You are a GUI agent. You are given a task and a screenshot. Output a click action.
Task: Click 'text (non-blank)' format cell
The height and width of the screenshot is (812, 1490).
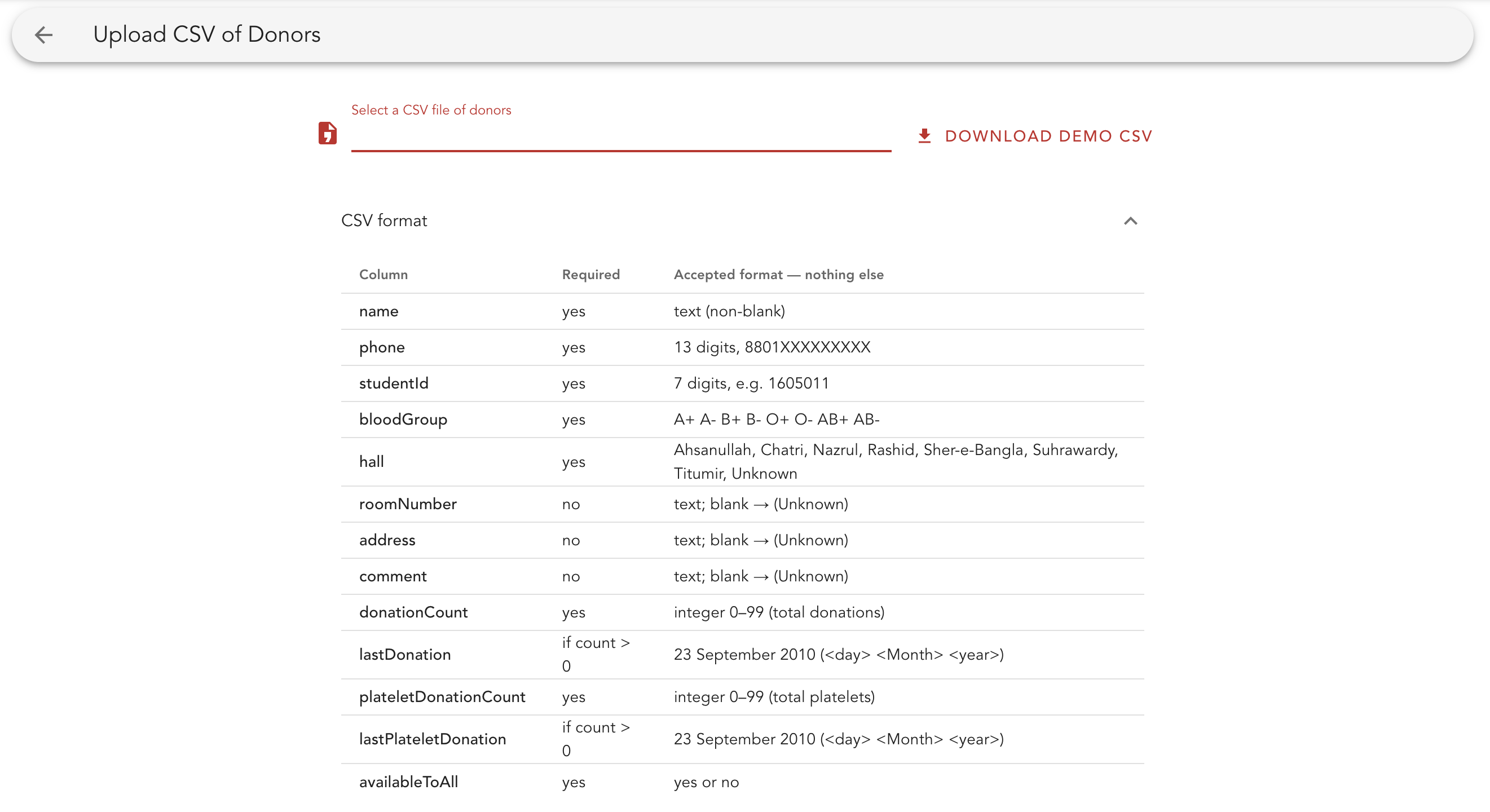[x=729, y=311]
